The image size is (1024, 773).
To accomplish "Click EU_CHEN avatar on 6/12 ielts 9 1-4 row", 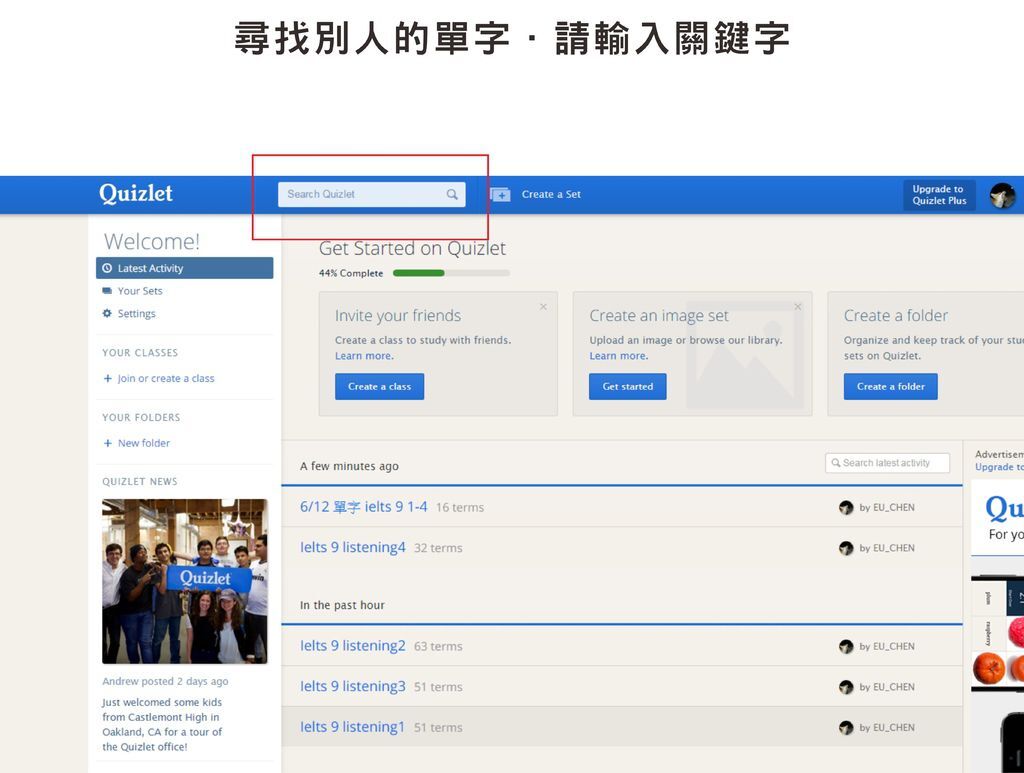I will coord(846,507).
